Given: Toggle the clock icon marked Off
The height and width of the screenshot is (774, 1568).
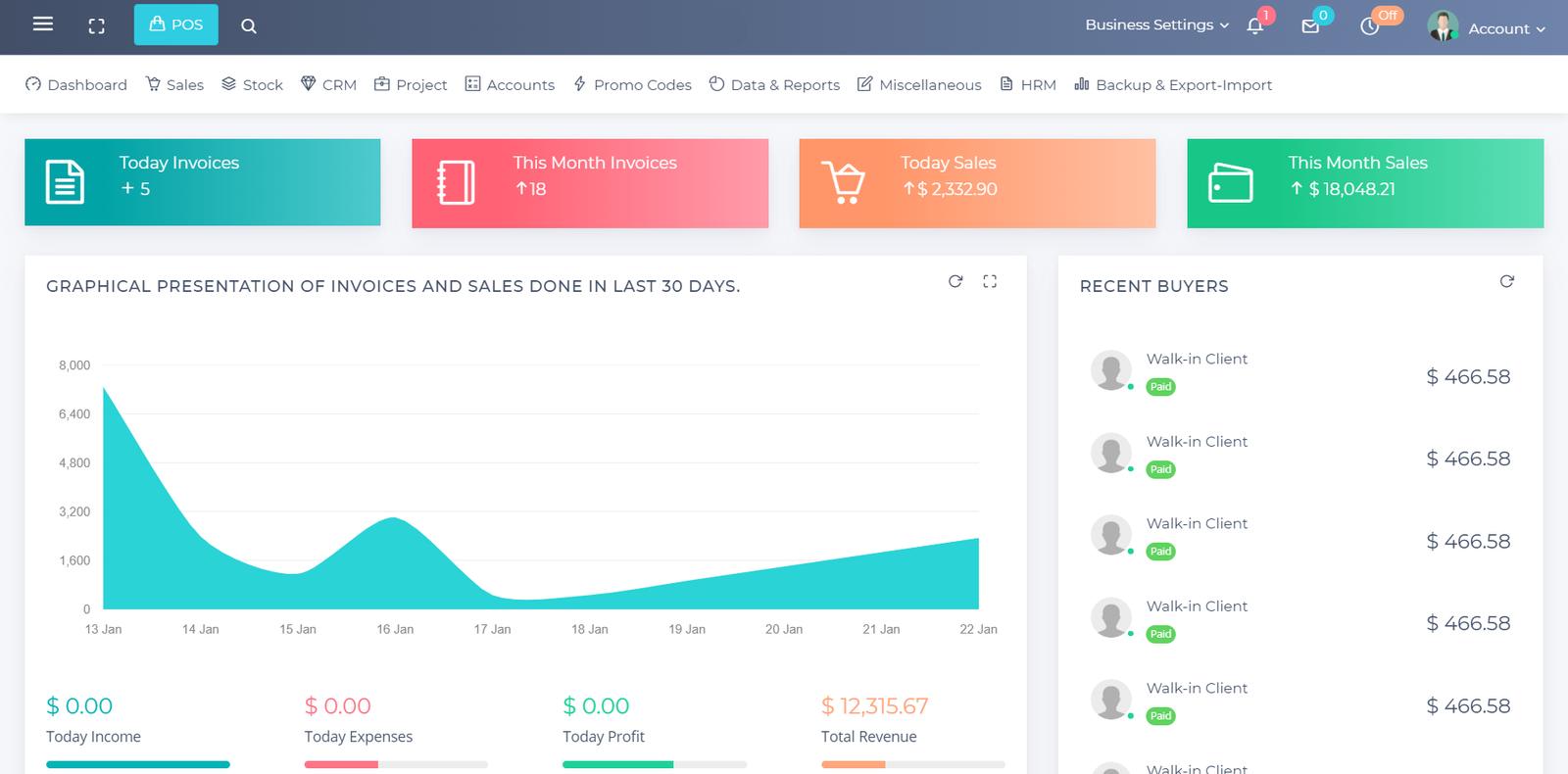Looking at the screenshot, I should [x=1370, y=26].
